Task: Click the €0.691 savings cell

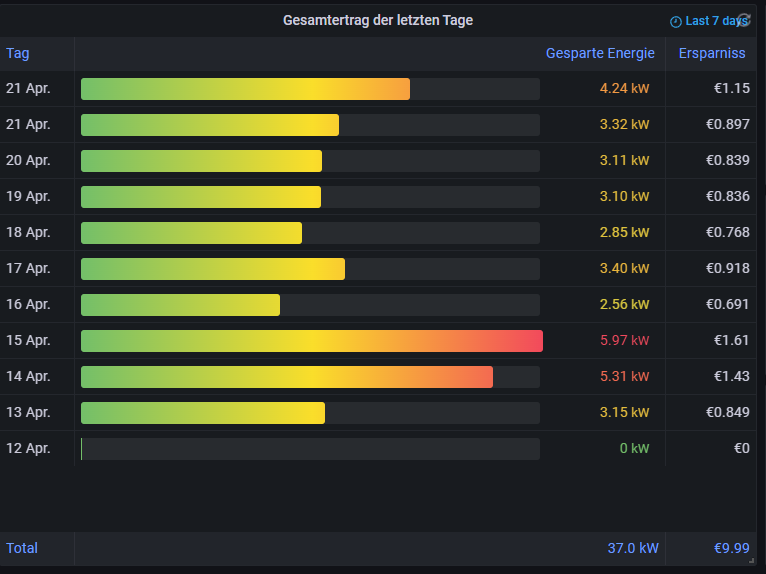Action: (x=727, y=305)
